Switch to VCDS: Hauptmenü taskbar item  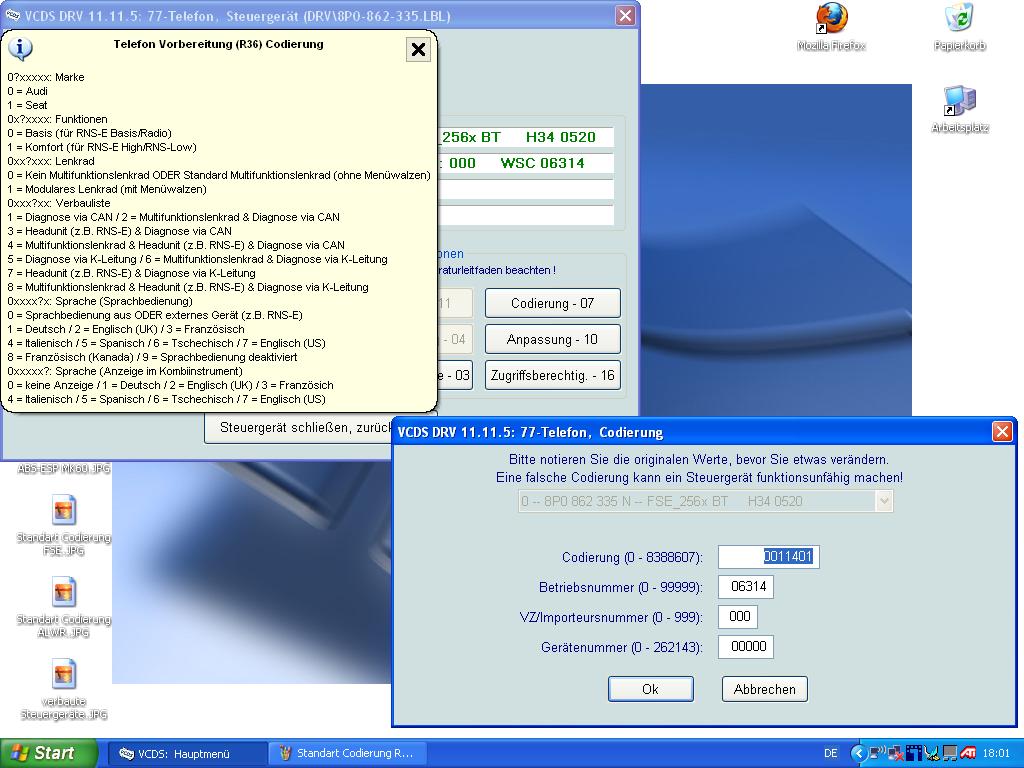click(186, 753)
